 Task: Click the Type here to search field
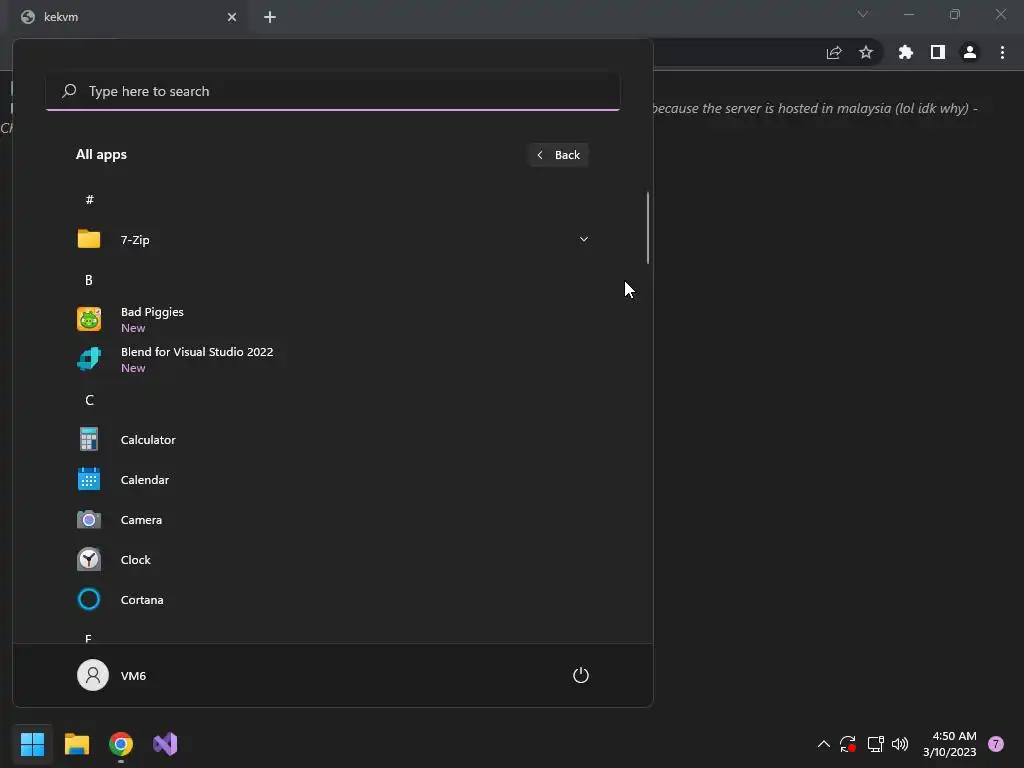[333, 91]
